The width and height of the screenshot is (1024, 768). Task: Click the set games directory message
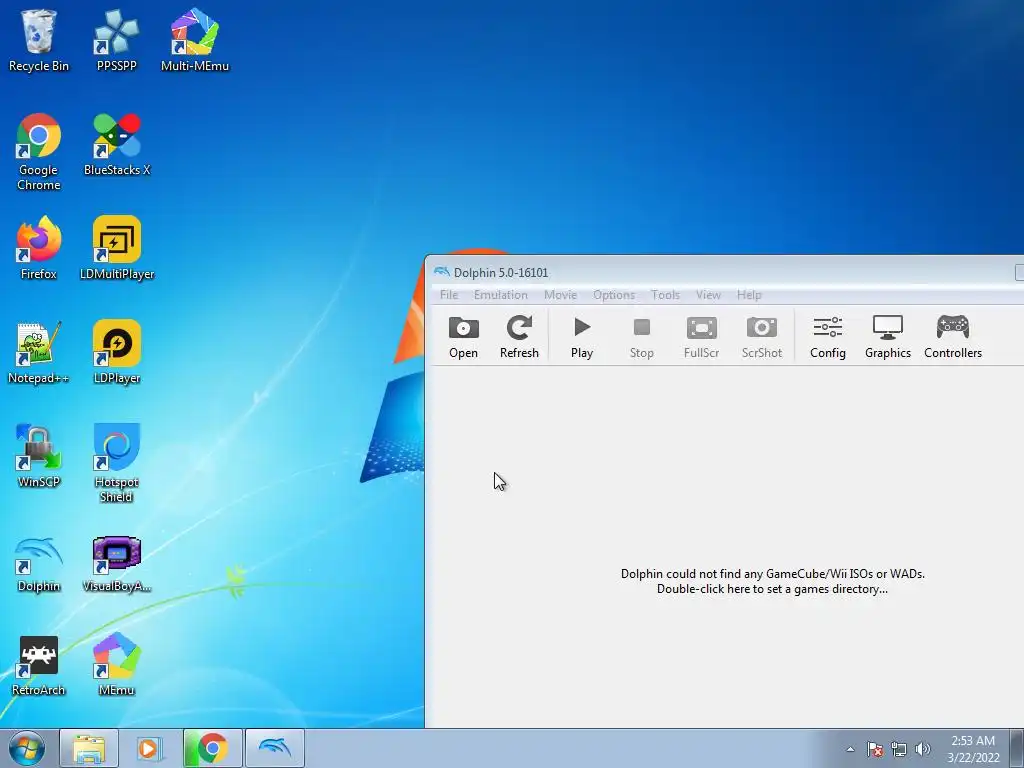[773, 581]
